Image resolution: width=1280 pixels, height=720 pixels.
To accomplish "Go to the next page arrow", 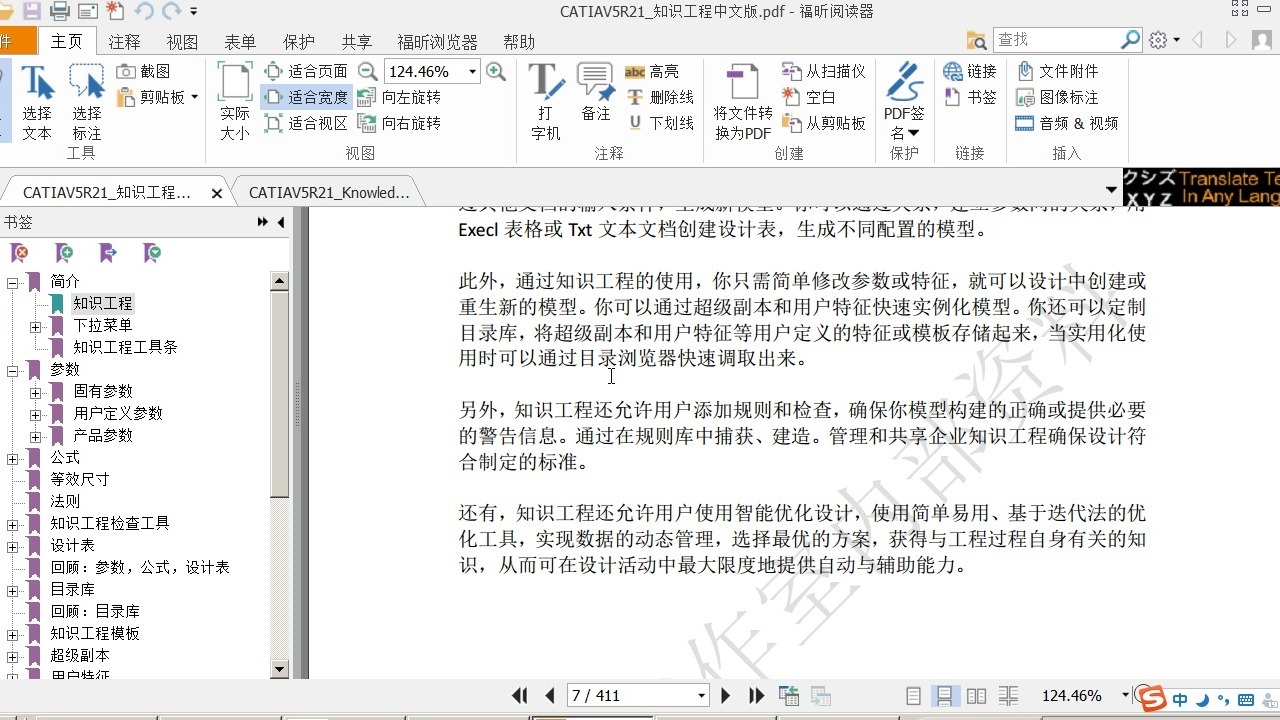I will tap(725, 695).
